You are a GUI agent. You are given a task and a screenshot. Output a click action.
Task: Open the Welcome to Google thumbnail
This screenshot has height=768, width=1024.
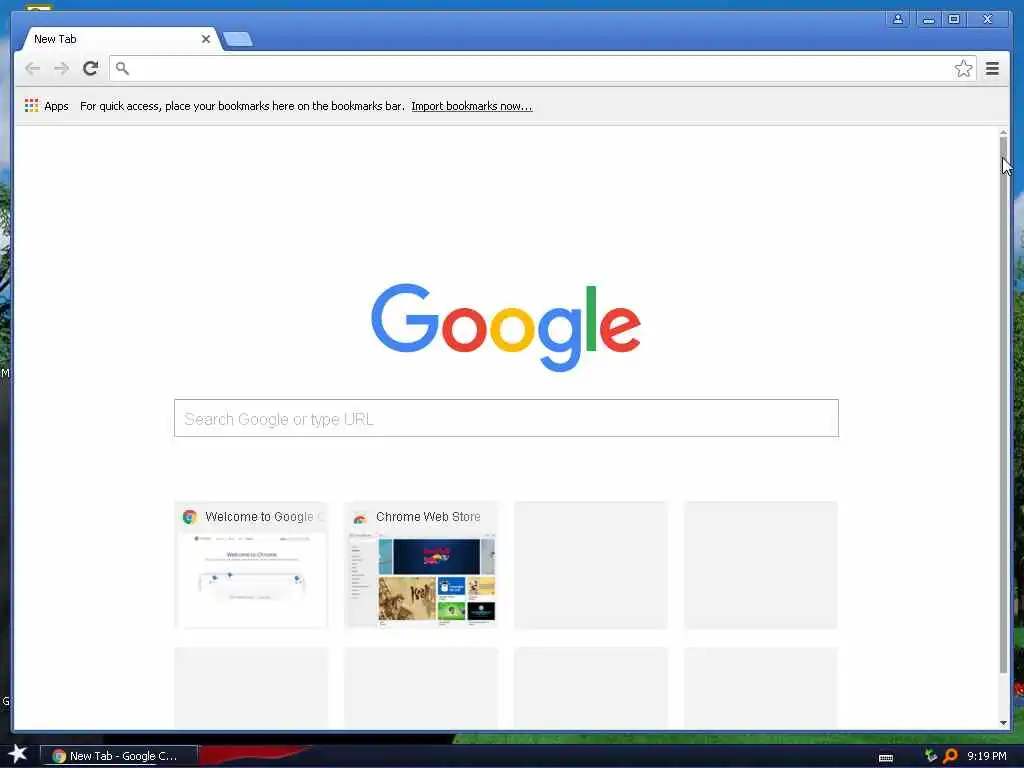251,565
